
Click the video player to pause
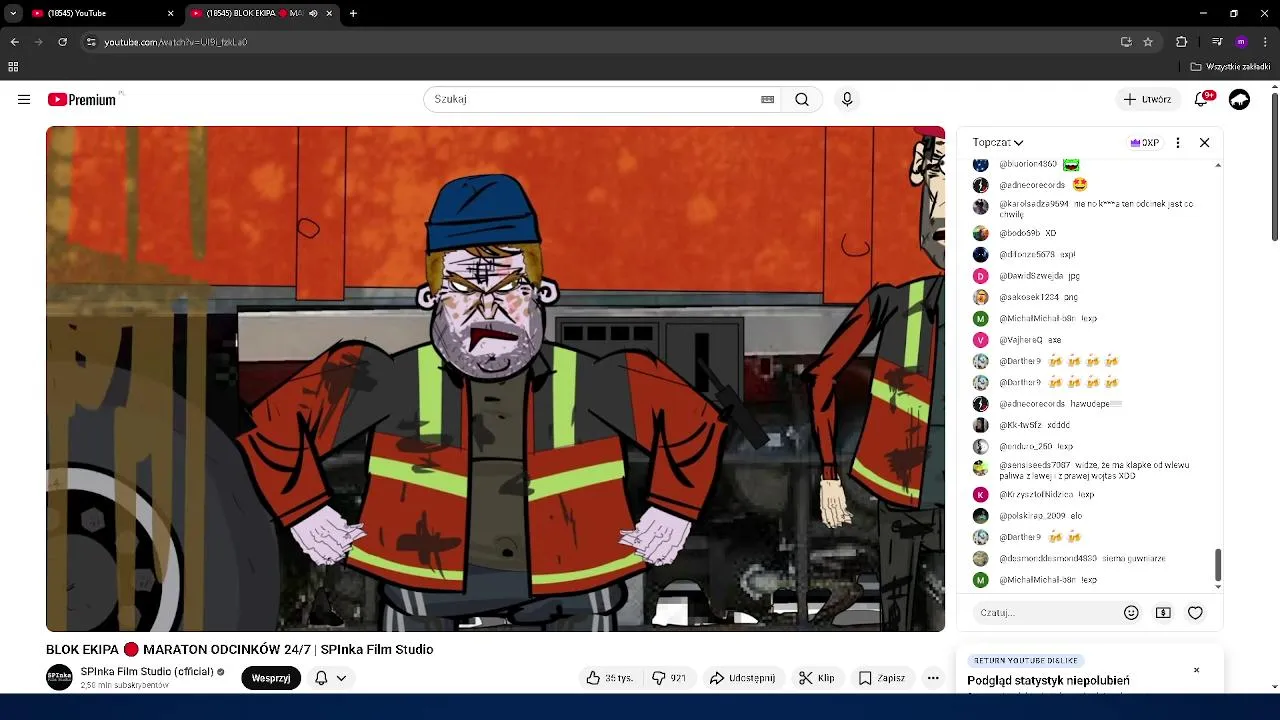(495, 379)
